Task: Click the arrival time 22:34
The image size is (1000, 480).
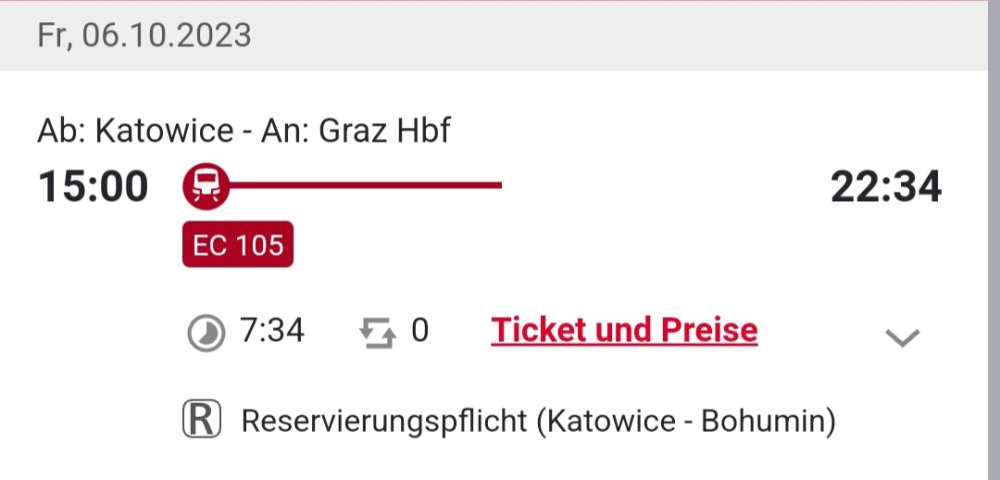Action: pyautogui.click(x=886, y=187)
